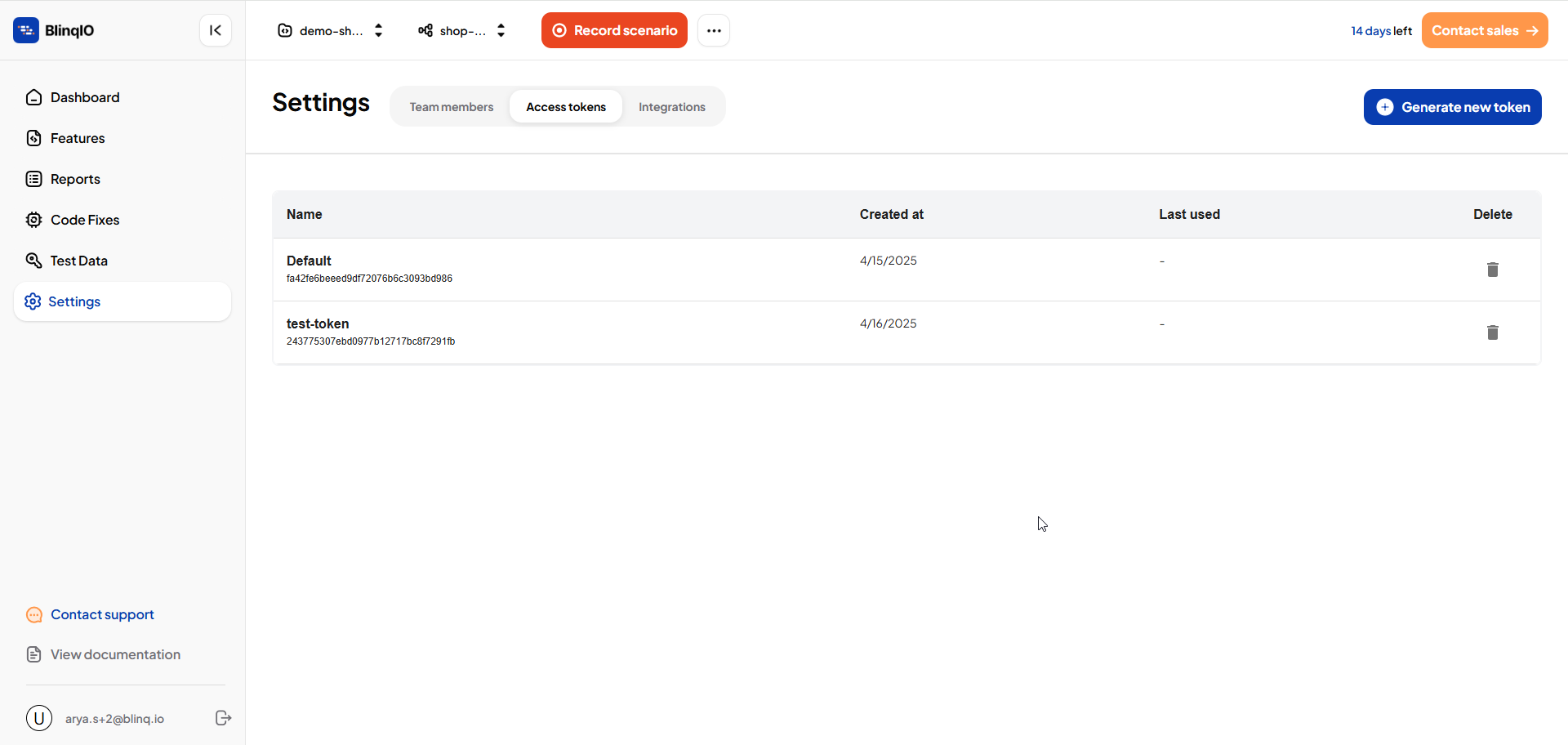Open the three-dots more options menu
This screenshot has height=745, width=1568.
point(714,30)
